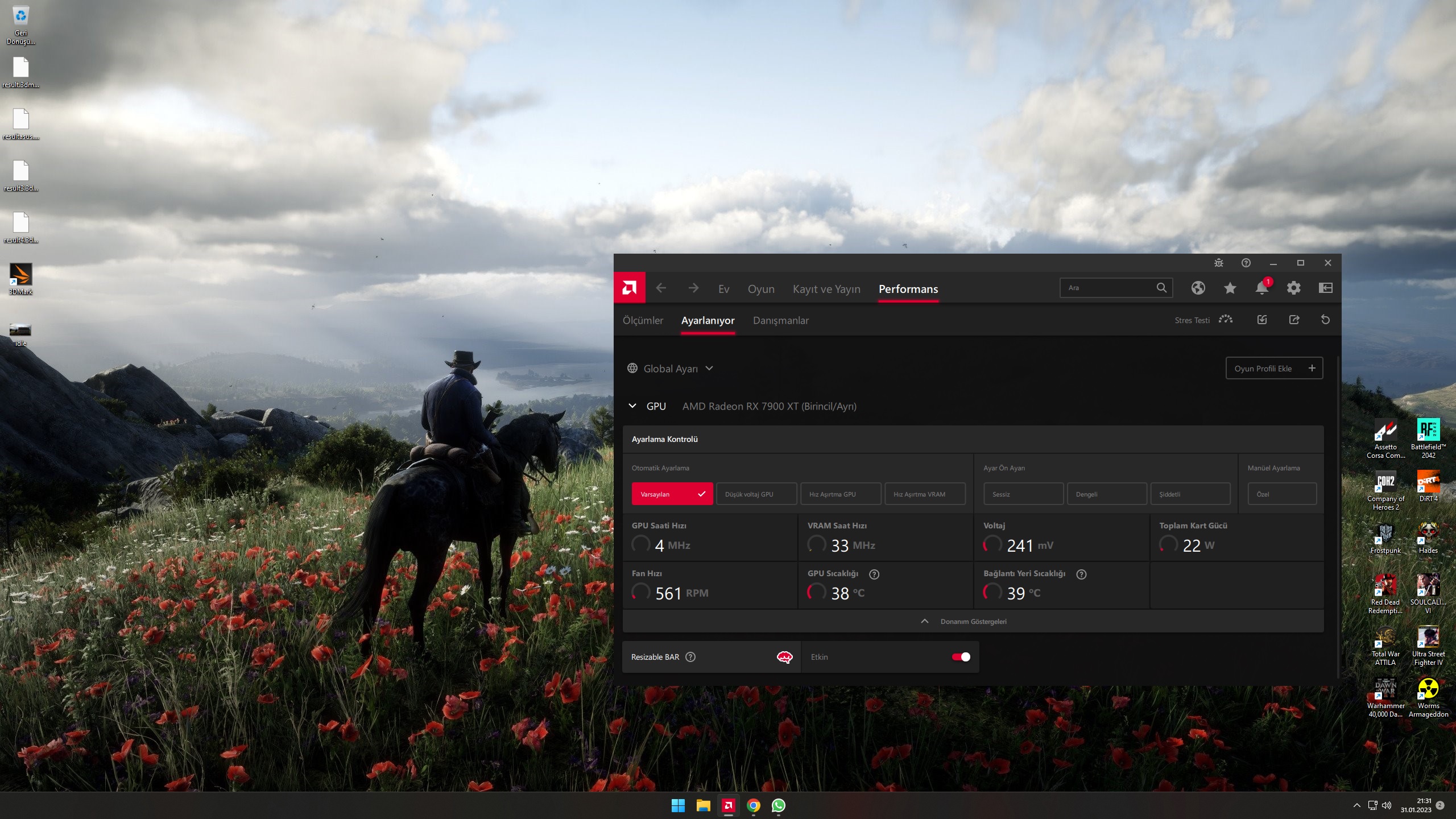Click the bug report icon
Image resolution: width=1456 pixels, height=819 pixels.
tap(1218, 263)
